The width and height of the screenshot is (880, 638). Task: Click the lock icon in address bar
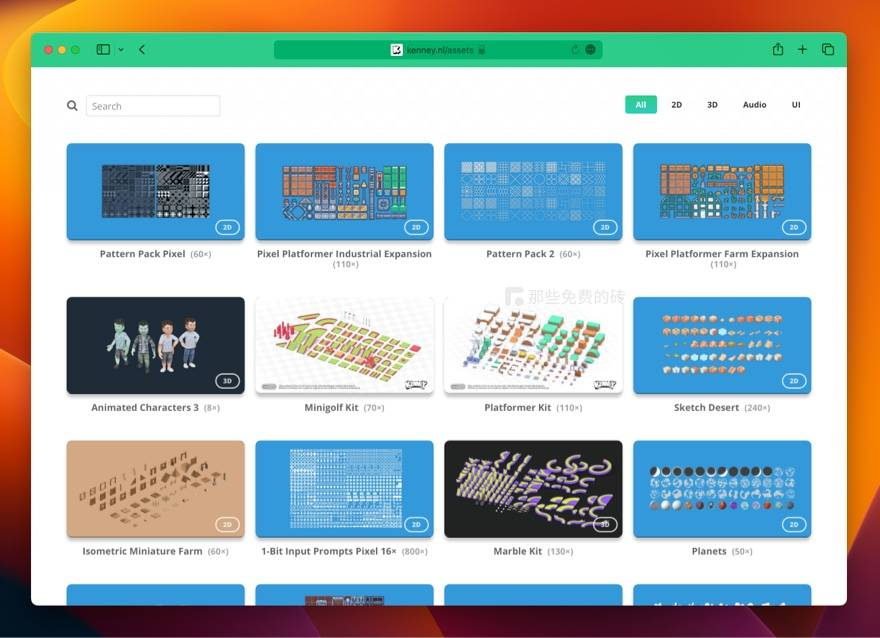click(x=482, y=50)
